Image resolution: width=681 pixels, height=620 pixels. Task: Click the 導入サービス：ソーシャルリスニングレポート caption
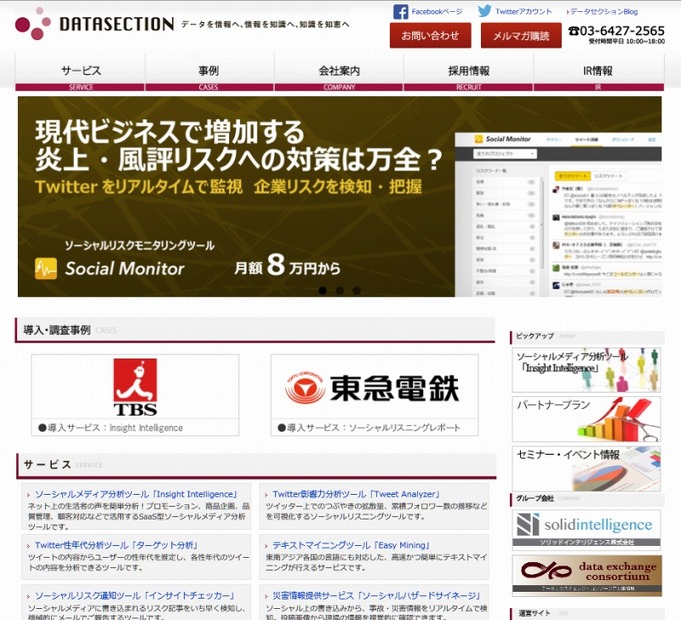click(369, 428)
